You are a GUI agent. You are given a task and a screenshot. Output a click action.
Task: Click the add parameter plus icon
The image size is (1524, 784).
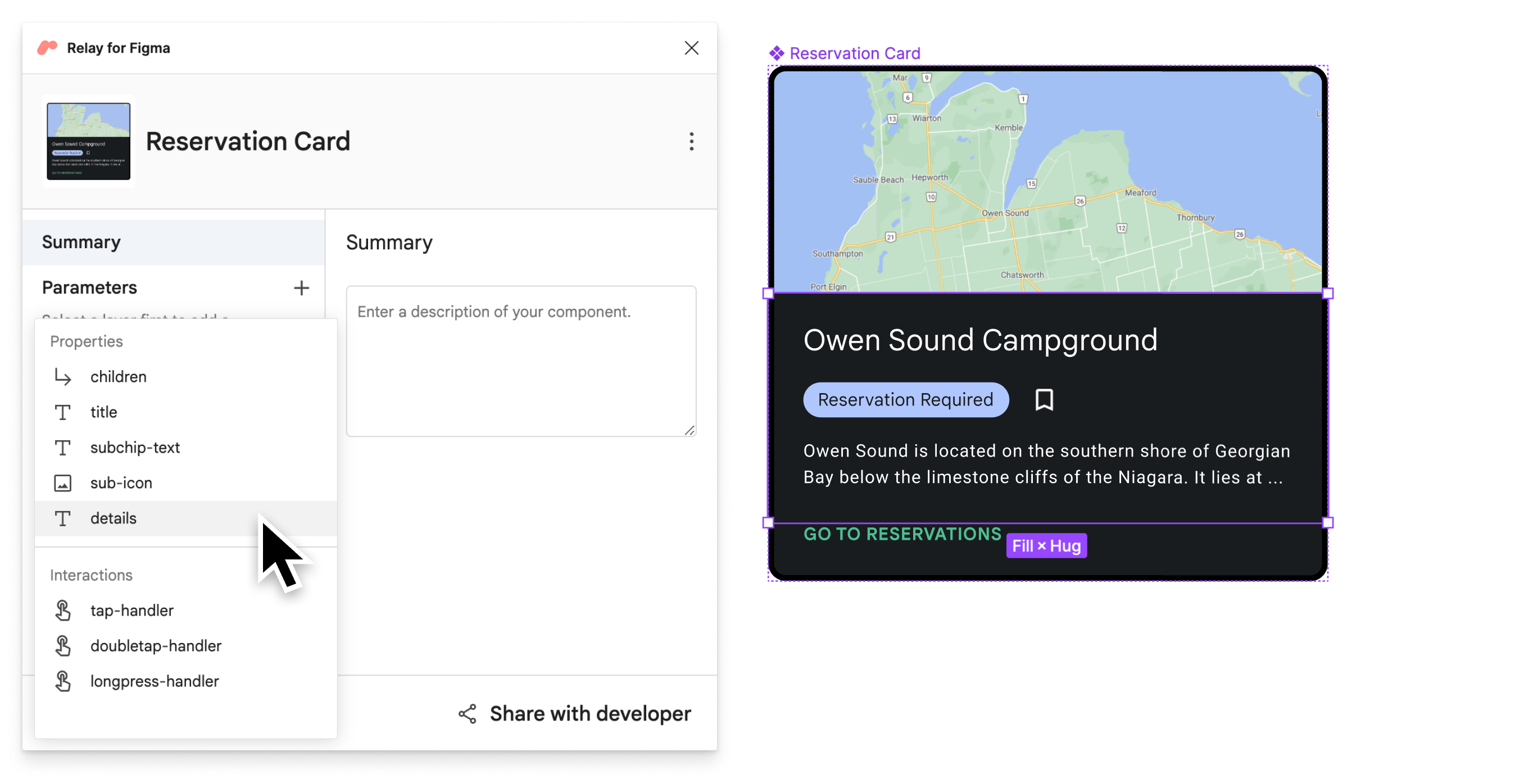pos(301,288)
